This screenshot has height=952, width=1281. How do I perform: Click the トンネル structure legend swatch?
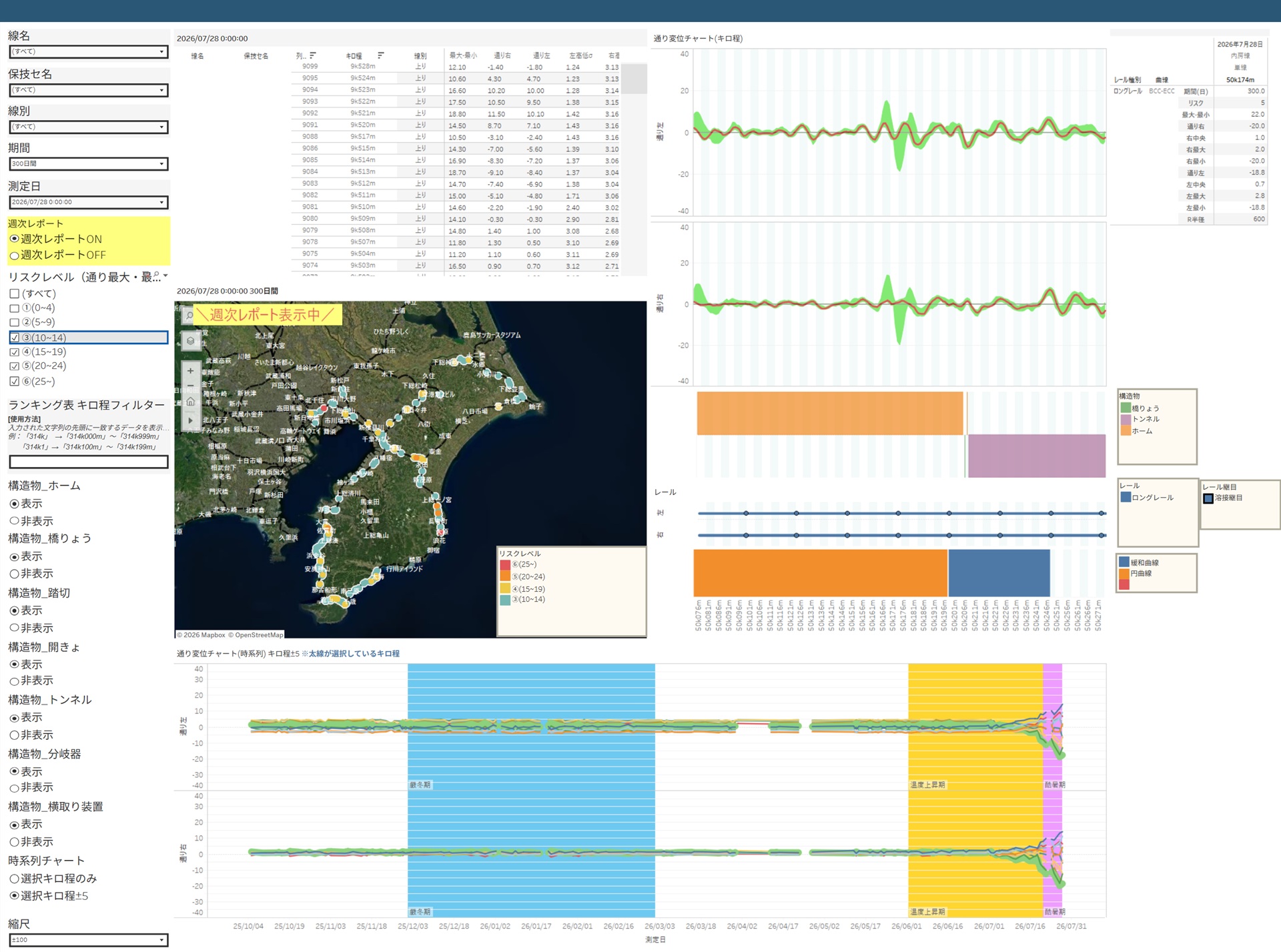click(x=1126, y=420)
